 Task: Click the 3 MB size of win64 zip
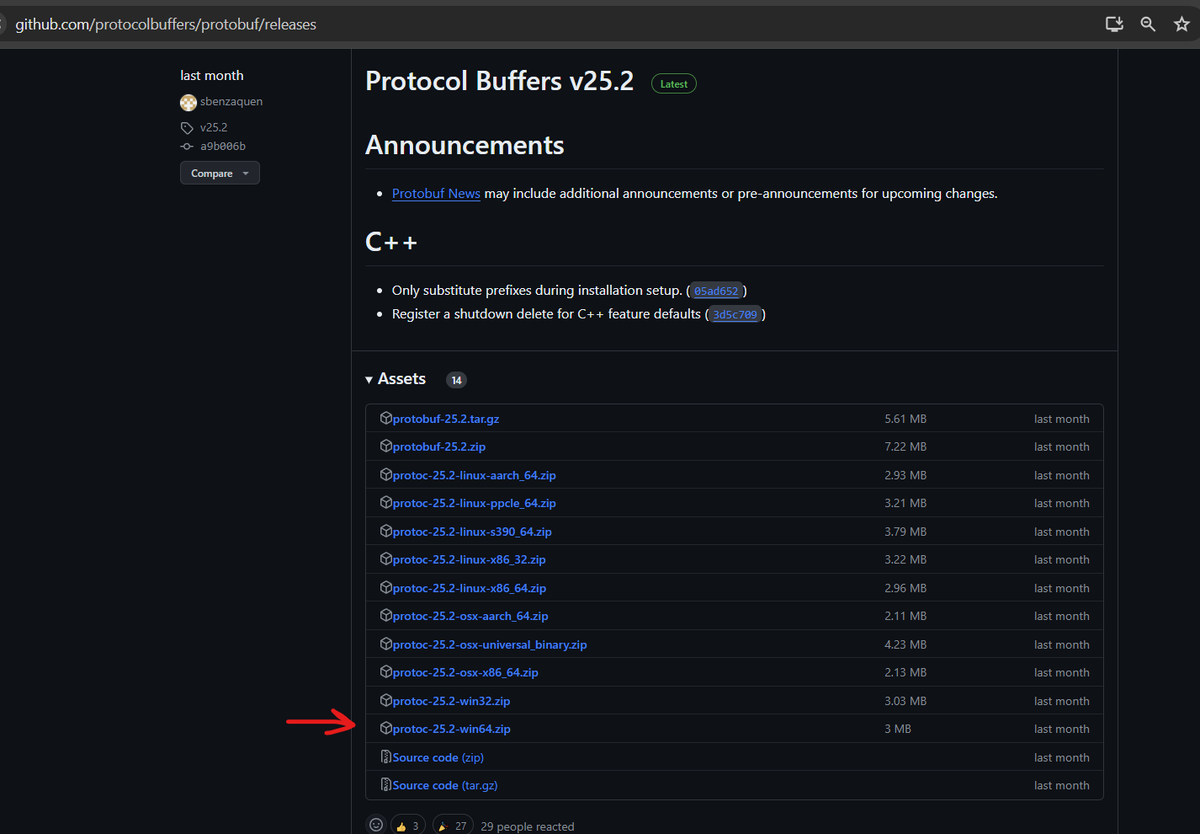pyautogui.click(x=898, y=729)
